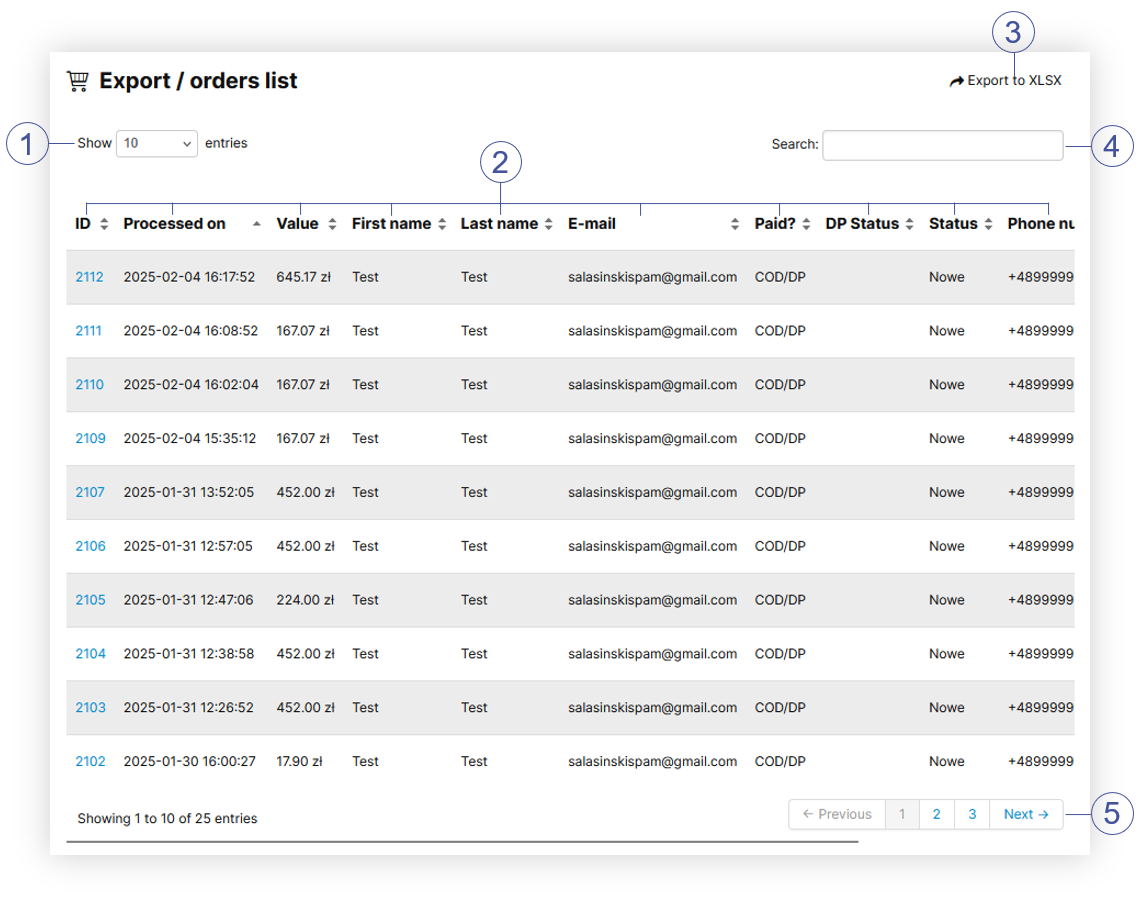Click sort arrows beside Status header
Viewport: 1146px width, 902px height.
[988, 225]
